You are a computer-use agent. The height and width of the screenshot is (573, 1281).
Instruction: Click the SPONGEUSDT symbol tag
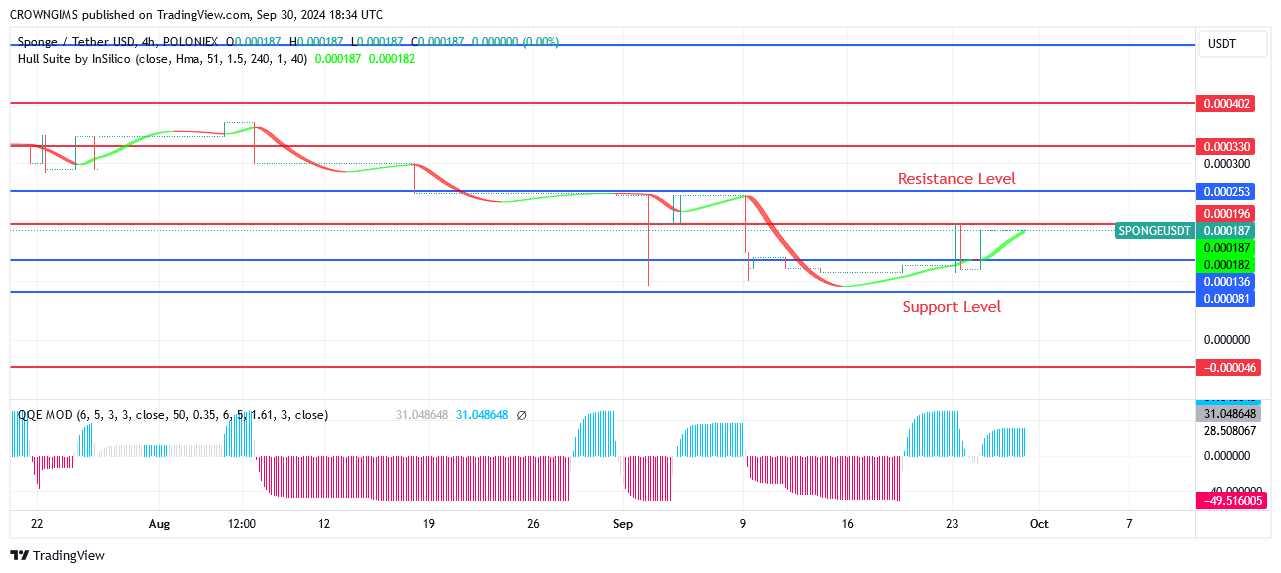point(1154,231)
